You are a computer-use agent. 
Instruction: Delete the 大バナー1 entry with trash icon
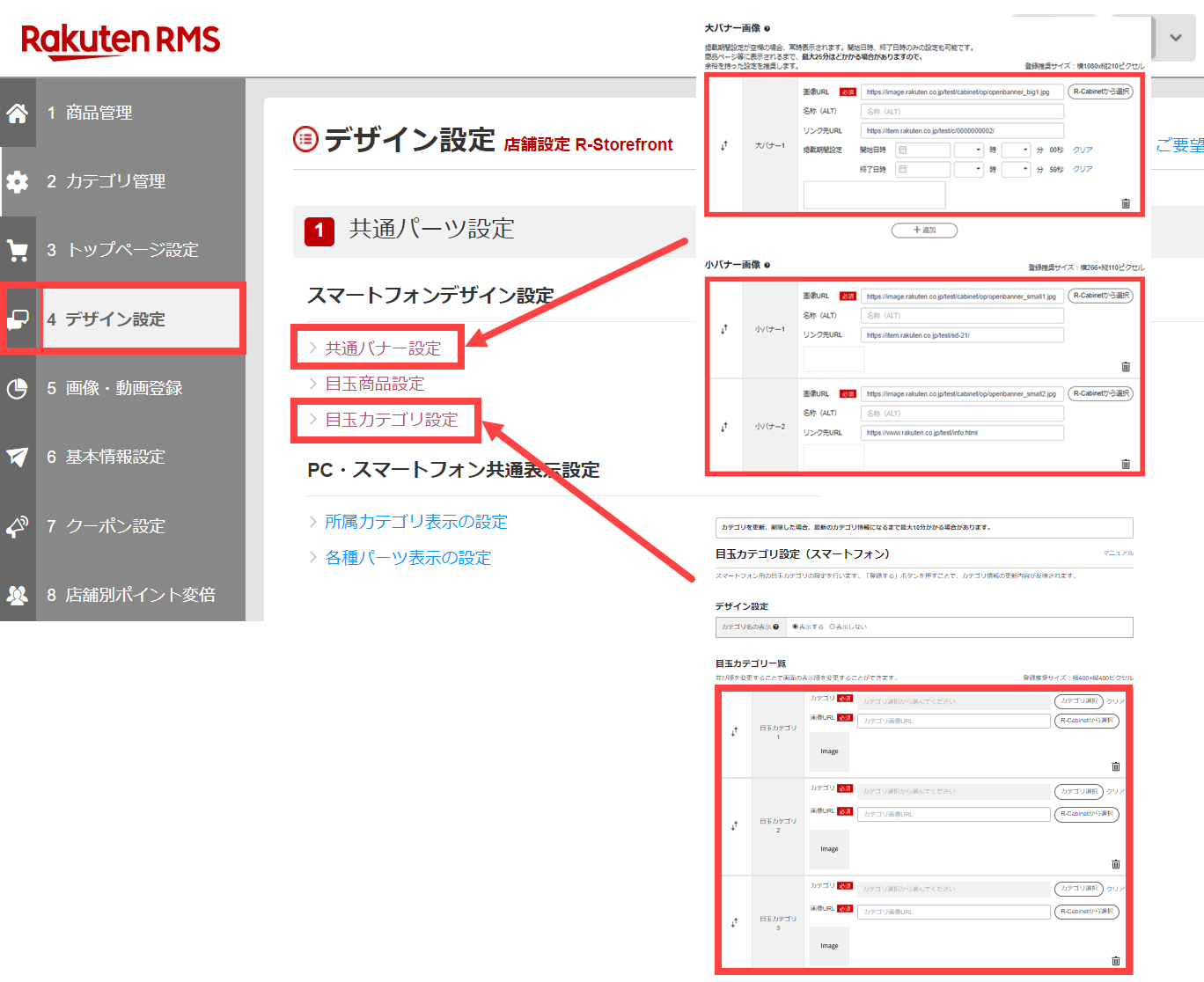tap(1126, 203)
